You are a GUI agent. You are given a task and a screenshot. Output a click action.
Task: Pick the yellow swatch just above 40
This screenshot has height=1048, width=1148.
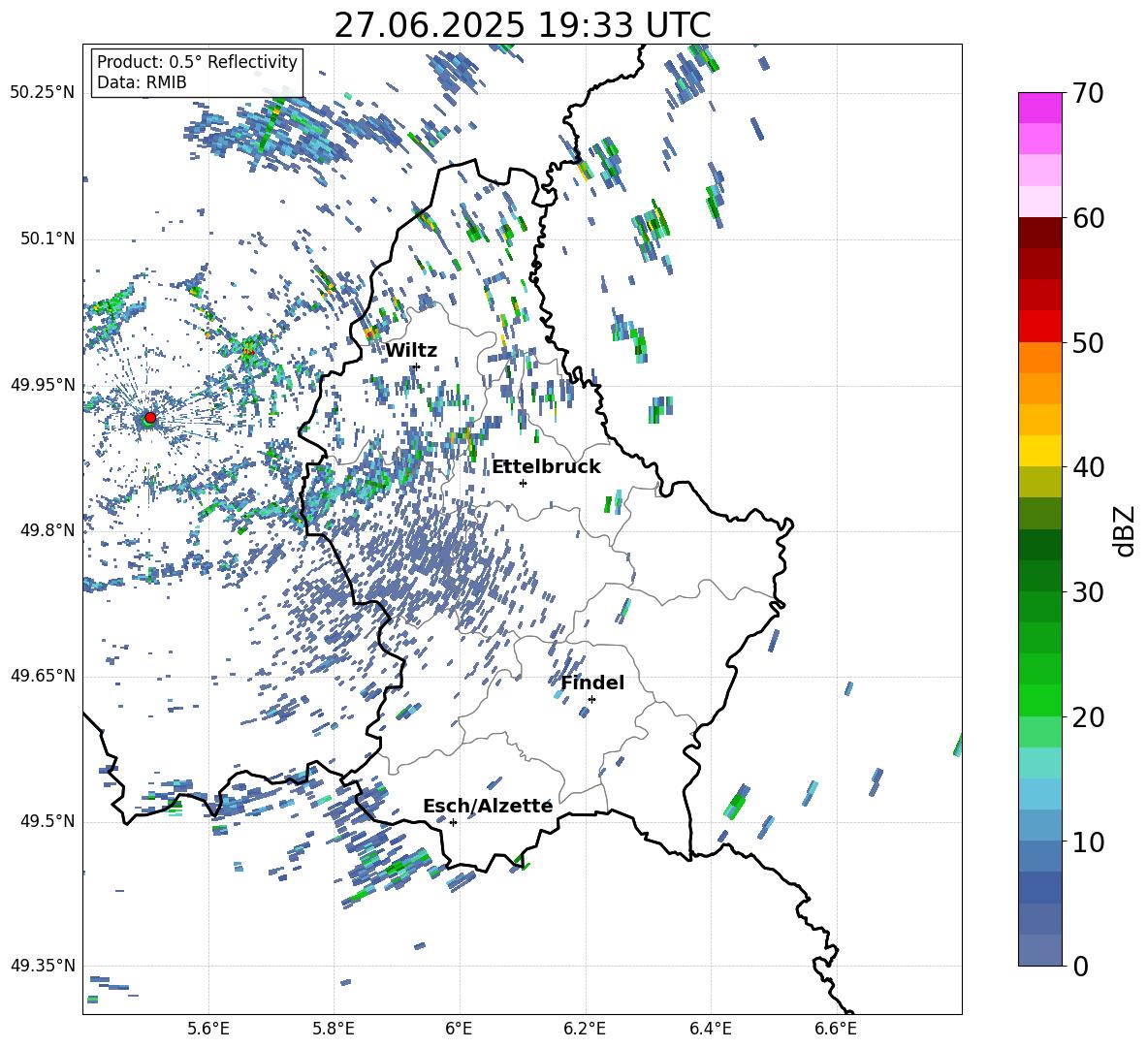[1040, 451]
